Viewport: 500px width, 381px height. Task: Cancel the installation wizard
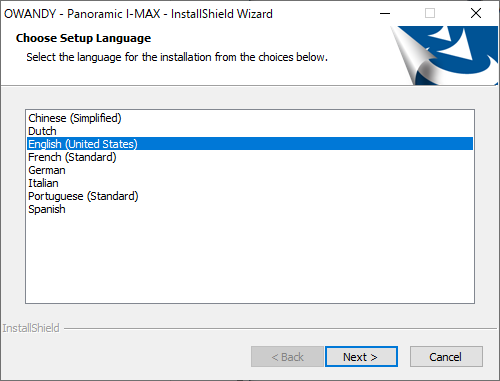click(x=446, y=357)
